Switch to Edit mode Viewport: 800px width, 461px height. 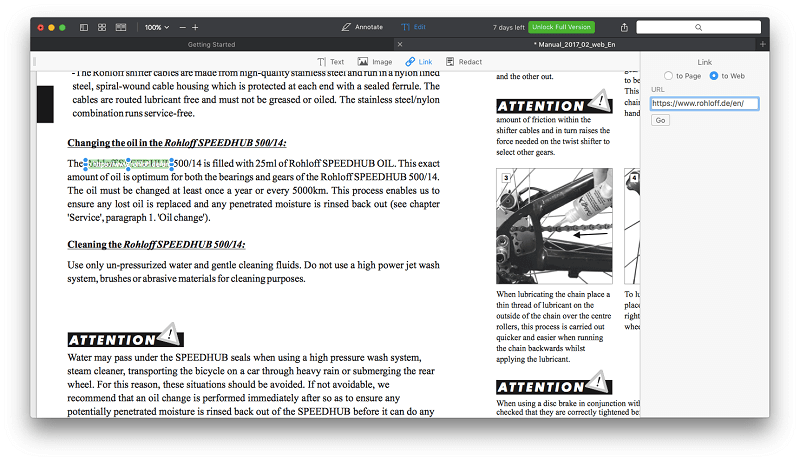click(413, 27)
